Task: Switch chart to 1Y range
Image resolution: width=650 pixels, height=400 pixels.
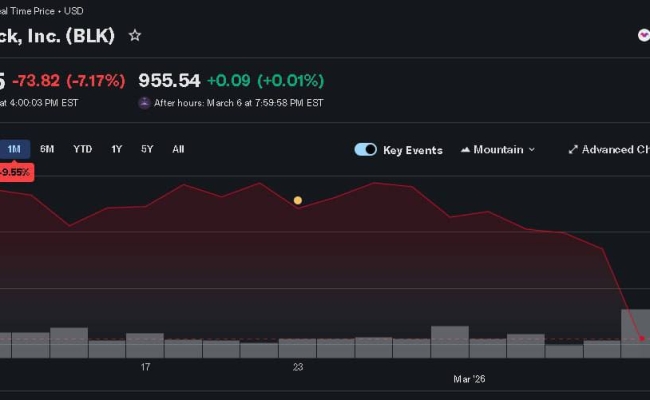Action: [x=117, y=149]
